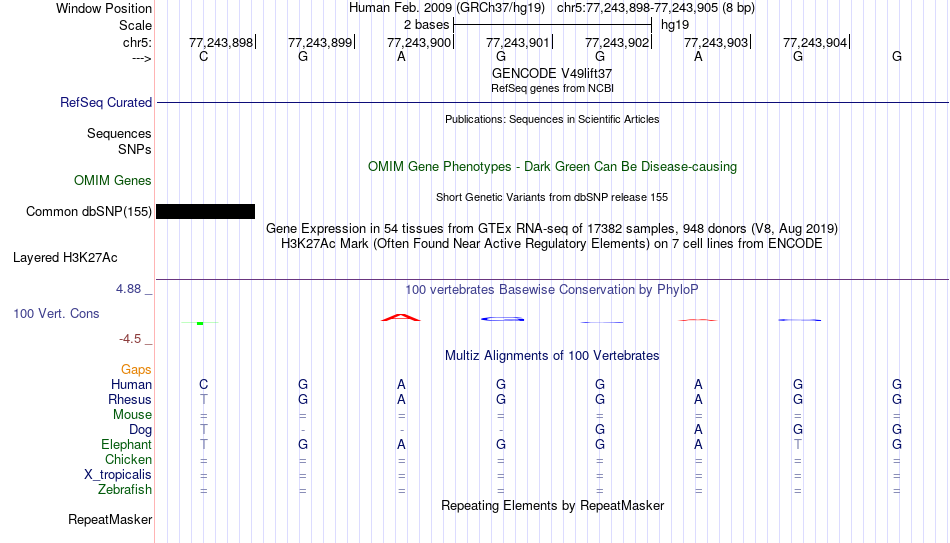The height and width of the screenshot is (543, 950).
Task: Click the blue outlined G PhyloP conservation mark
Action: pyautogui.click(x=502, y=319)
